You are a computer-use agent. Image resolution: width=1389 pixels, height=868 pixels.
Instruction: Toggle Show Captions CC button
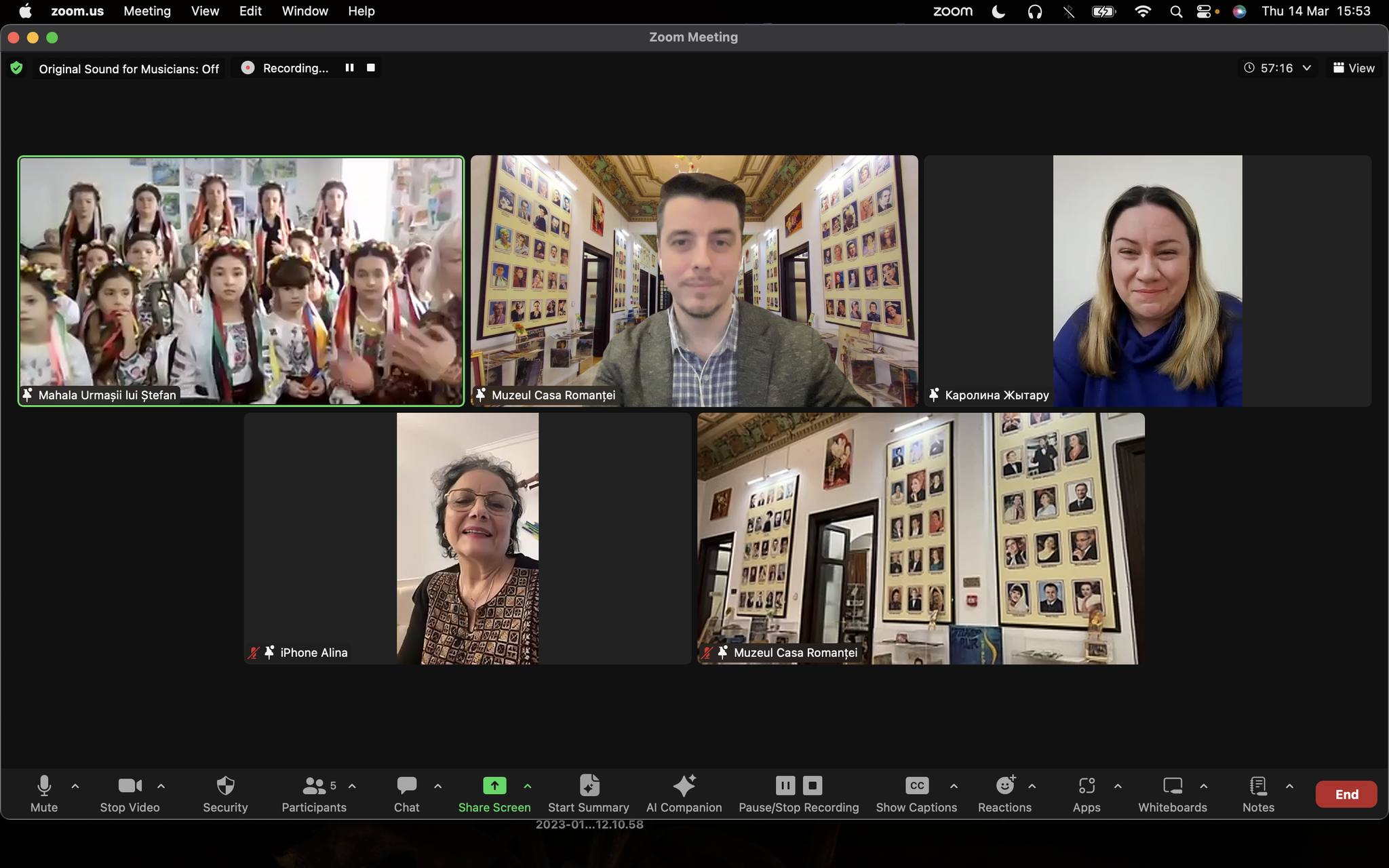916,786
